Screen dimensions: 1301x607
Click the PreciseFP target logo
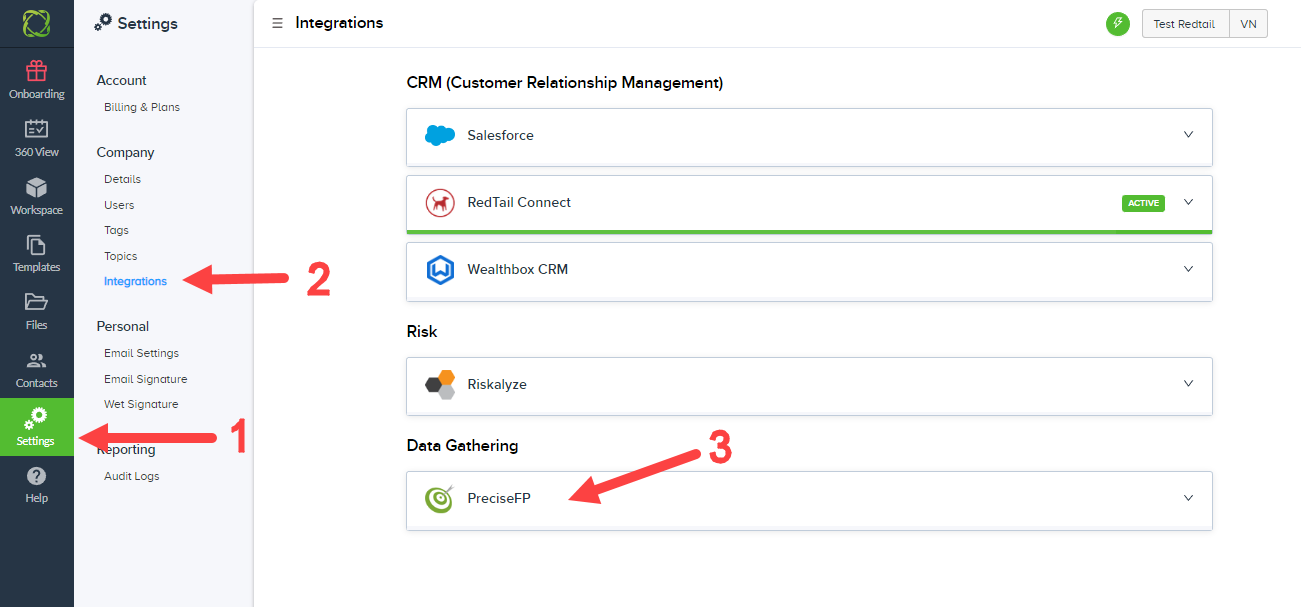[440, 498]
